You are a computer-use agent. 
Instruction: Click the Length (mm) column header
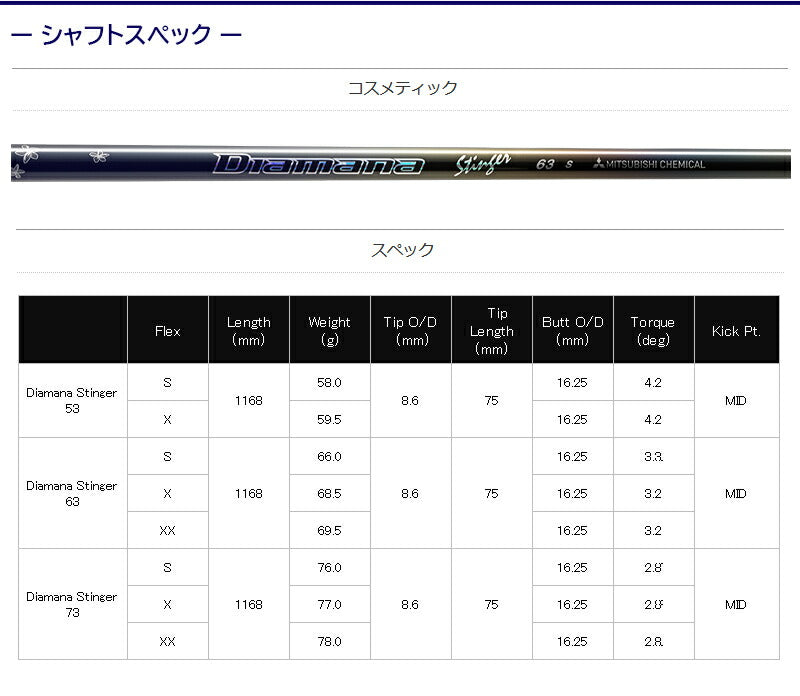pos(248,330)
